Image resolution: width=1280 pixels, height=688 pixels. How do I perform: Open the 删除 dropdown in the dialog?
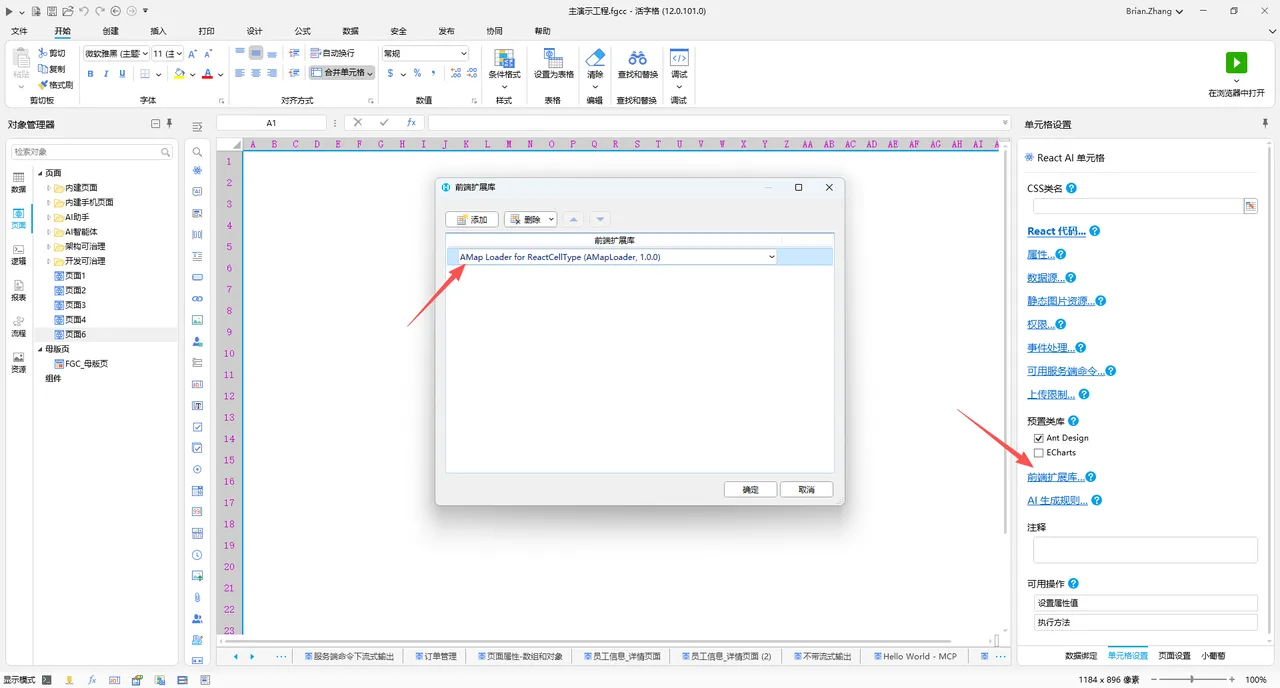(x=551, y=219)
